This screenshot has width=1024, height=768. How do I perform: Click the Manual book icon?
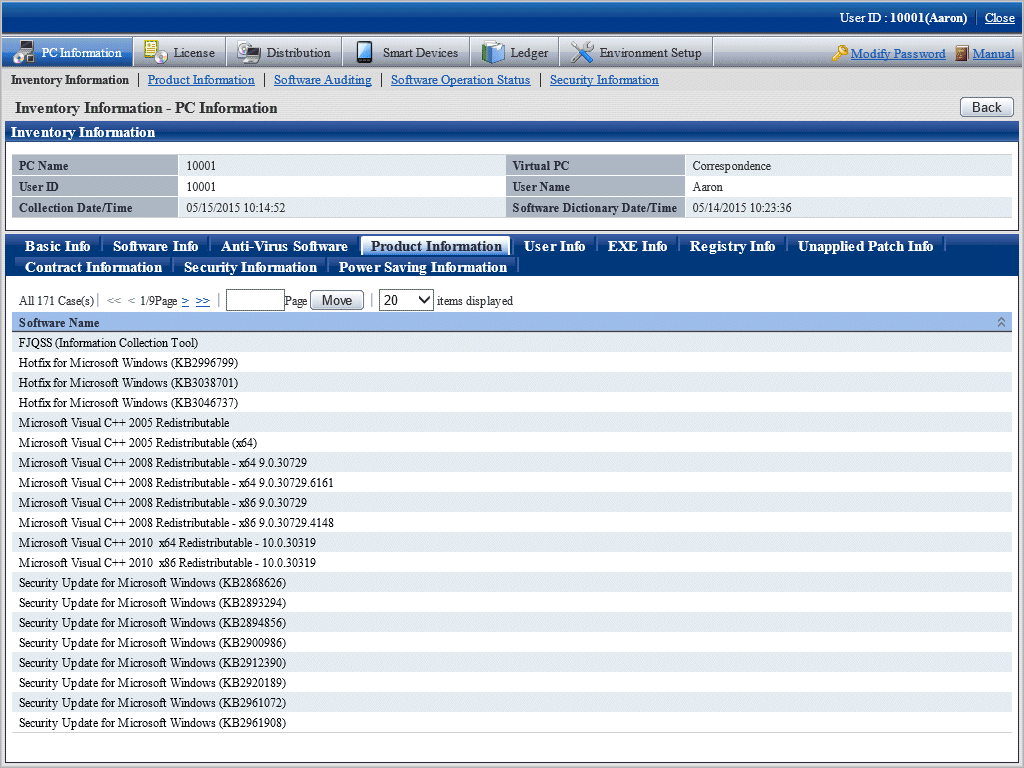961,53
